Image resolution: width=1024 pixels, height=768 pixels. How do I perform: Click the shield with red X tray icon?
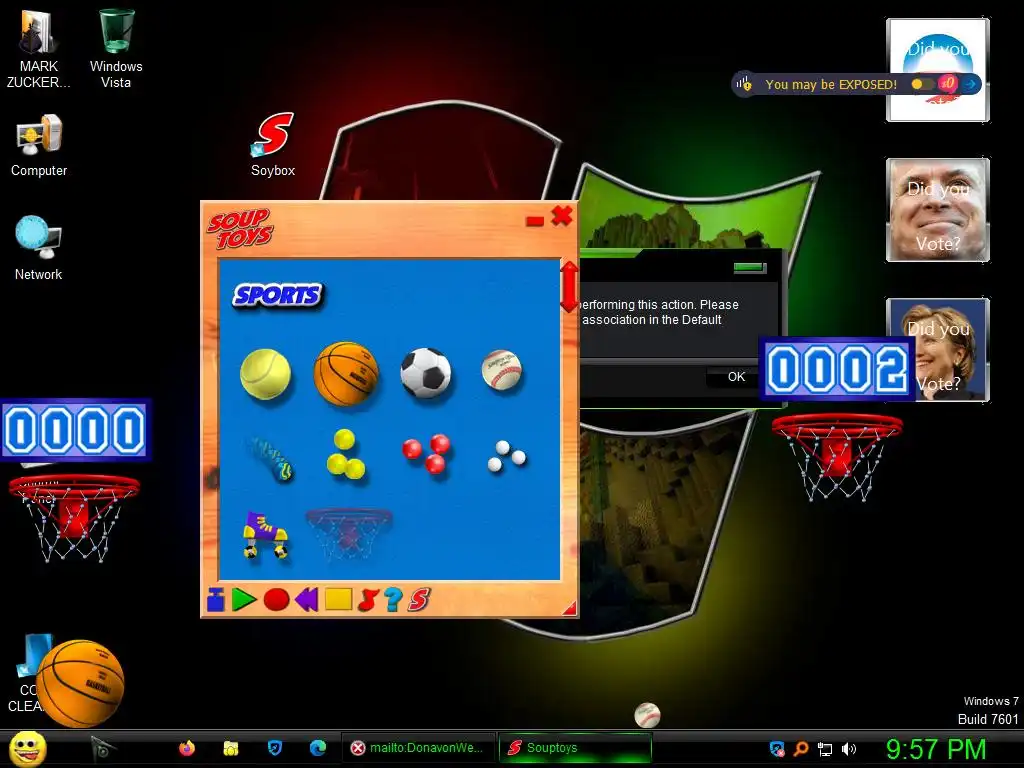[777, 748]
